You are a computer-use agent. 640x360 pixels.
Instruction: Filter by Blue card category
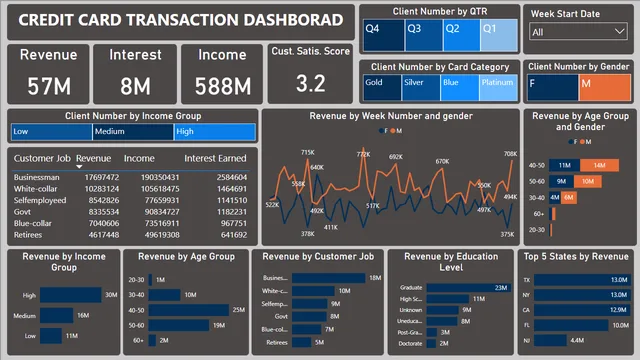460,87
